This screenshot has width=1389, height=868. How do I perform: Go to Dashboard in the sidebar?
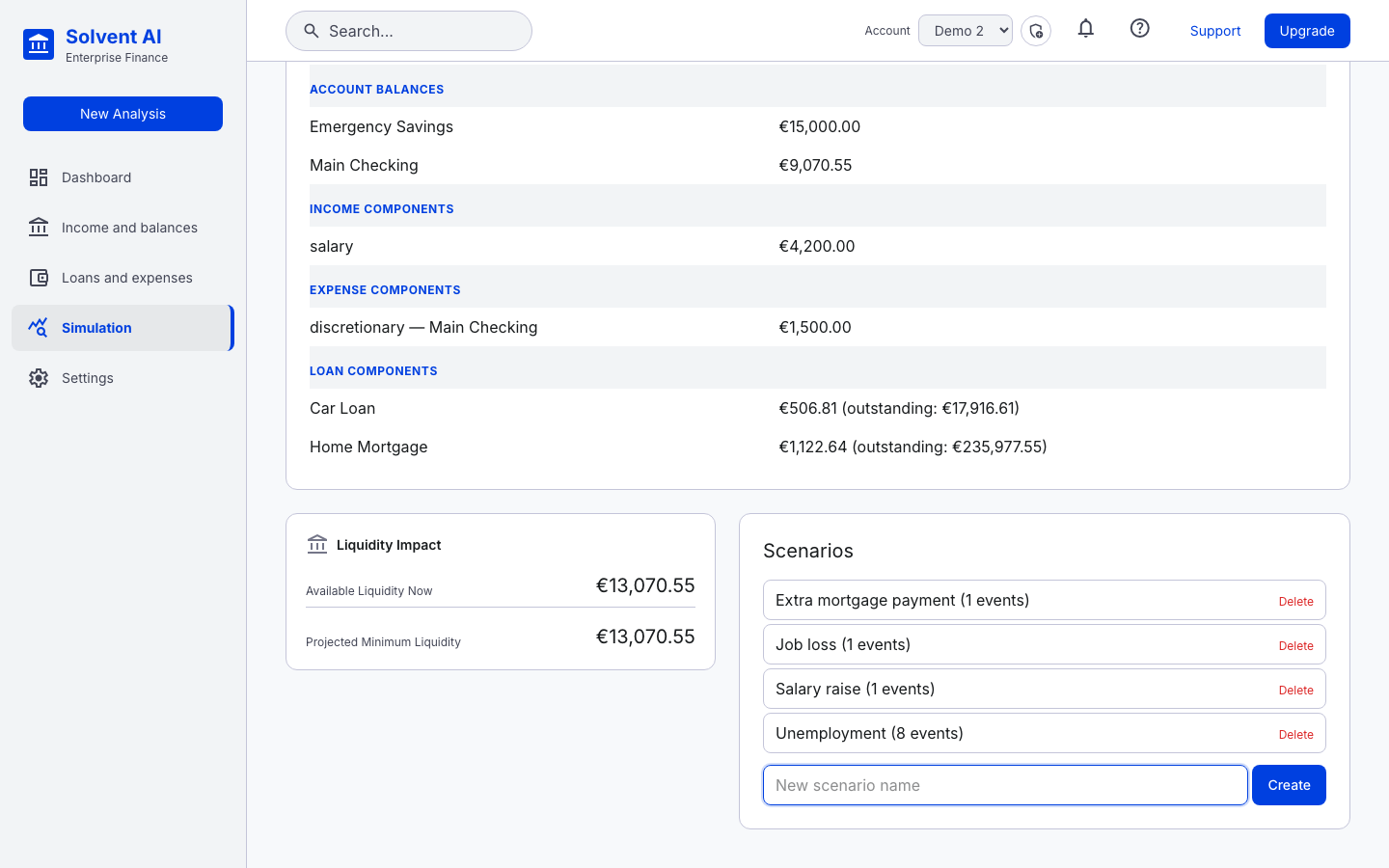pos(123,177)
